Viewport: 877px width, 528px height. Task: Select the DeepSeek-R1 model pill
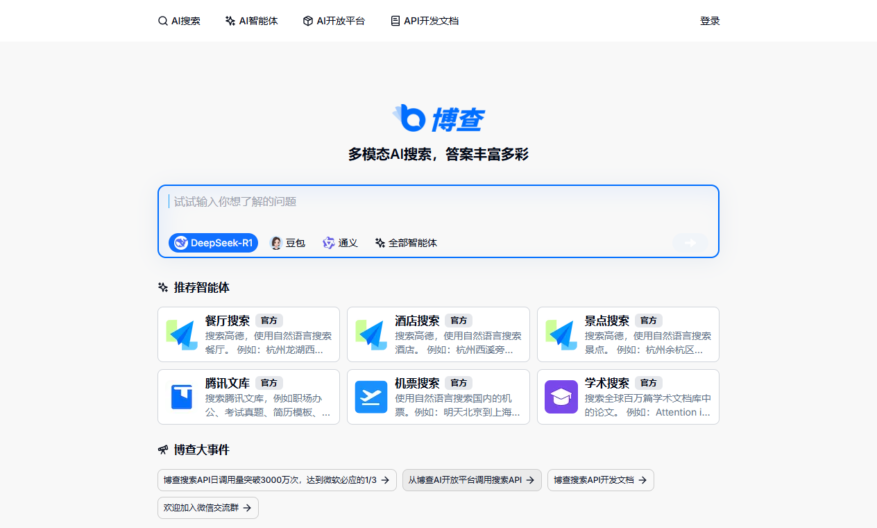(x=213, y=243)
